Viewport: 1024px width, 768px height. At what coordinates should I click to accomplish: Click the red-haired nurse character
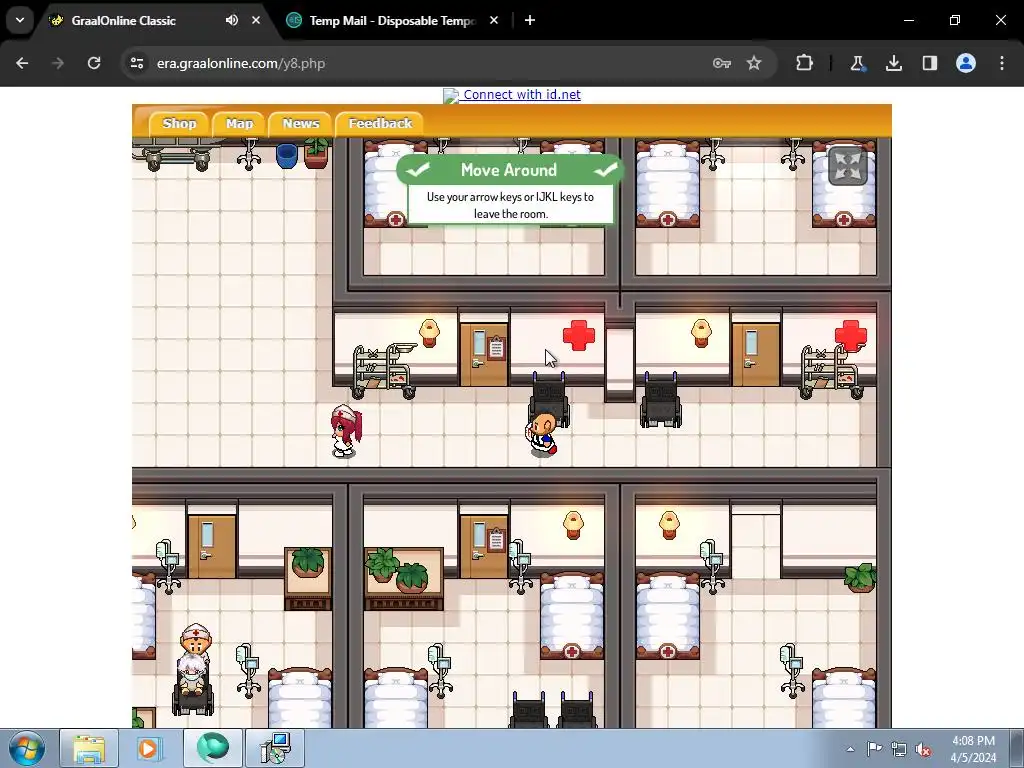click(x=345, y=431)
